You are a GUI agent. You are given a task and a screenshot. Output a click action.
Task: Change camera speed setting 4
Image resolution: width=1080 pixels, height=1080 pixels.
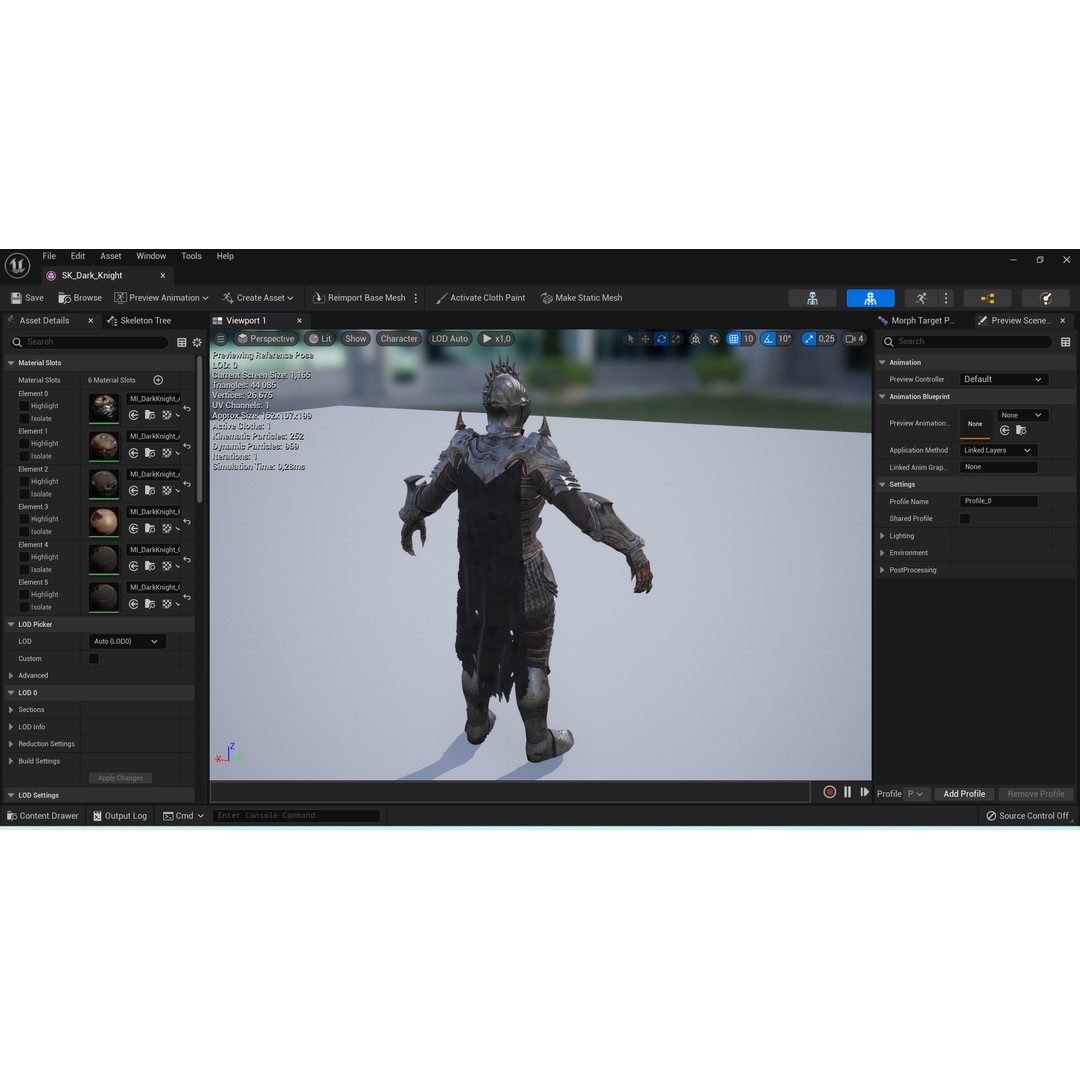(x=854, y=339)
